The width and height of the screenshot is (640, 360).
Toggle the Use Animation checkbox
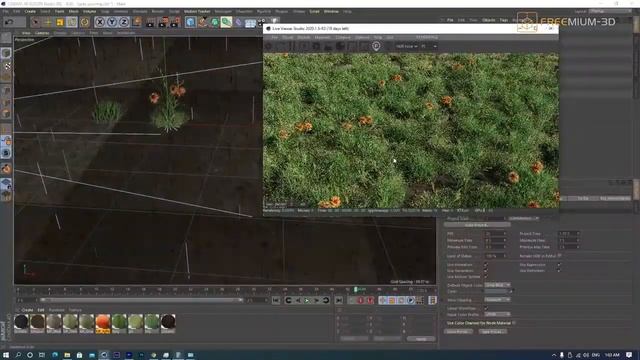coord(486,265)
